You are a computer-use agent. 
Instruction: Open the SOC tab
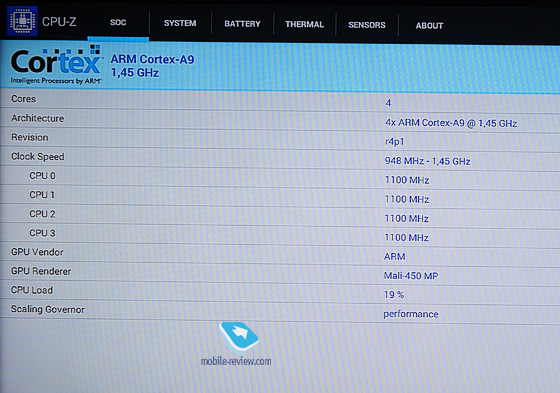tap(118, 22)
